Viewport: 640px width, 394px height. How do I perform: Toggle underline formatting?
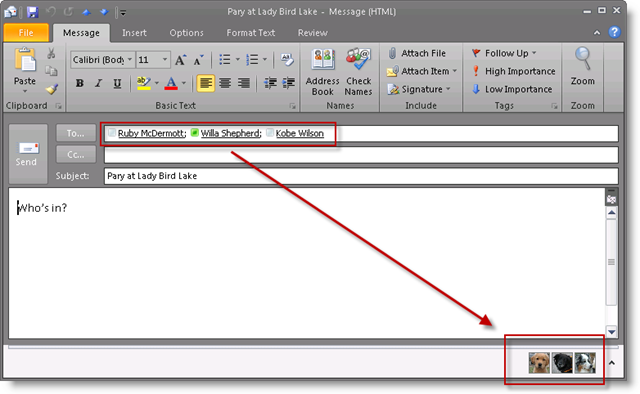[x=117, y=83]
